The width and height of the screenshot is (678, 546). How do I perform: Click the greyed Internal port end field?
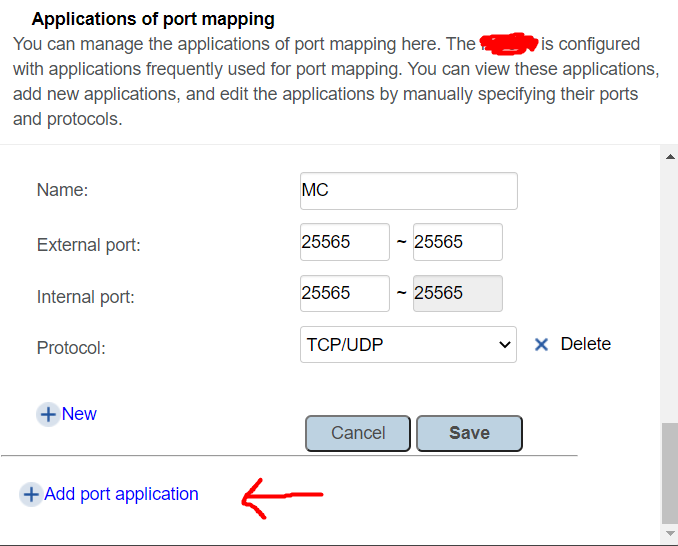coord(457,294)
